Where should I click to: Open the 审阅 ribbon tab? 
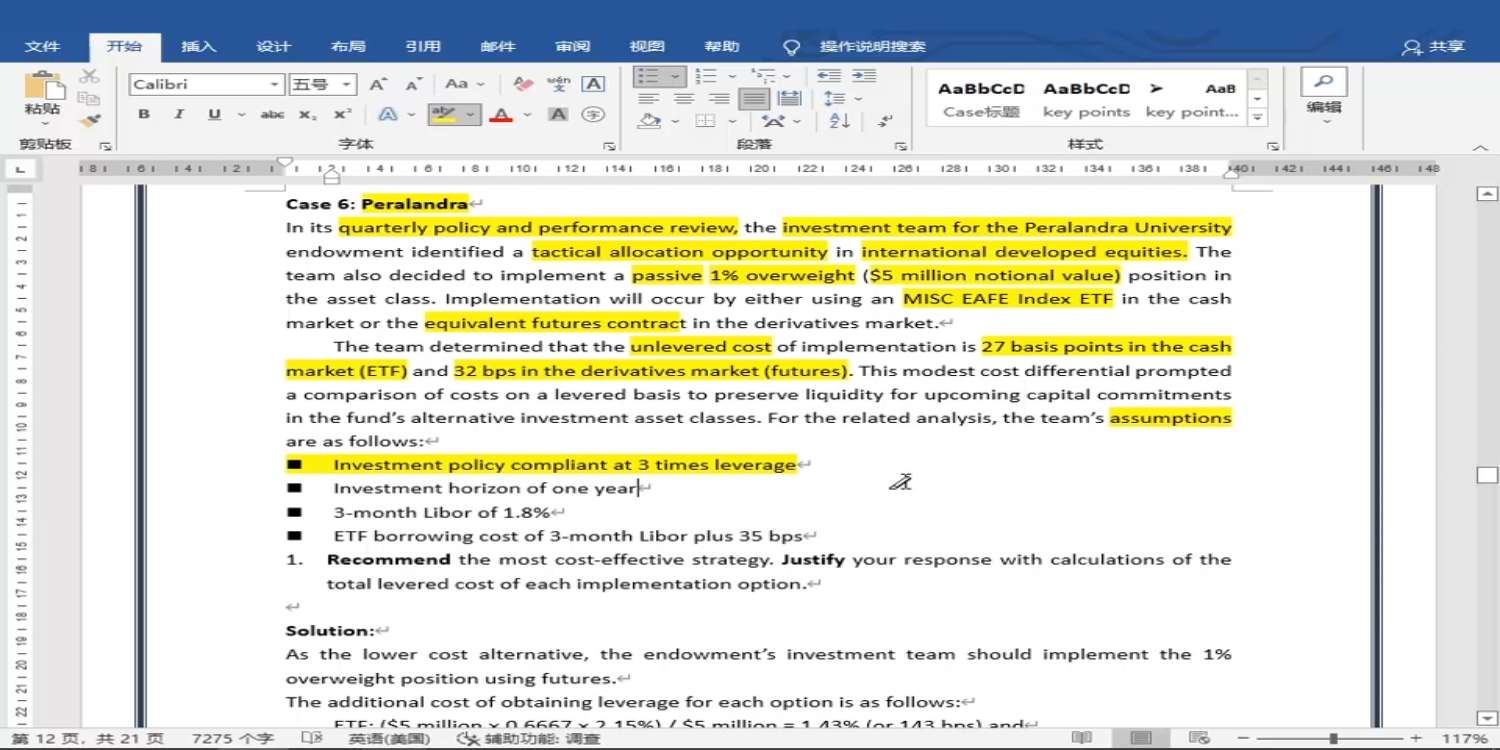[x=573, y=46]
